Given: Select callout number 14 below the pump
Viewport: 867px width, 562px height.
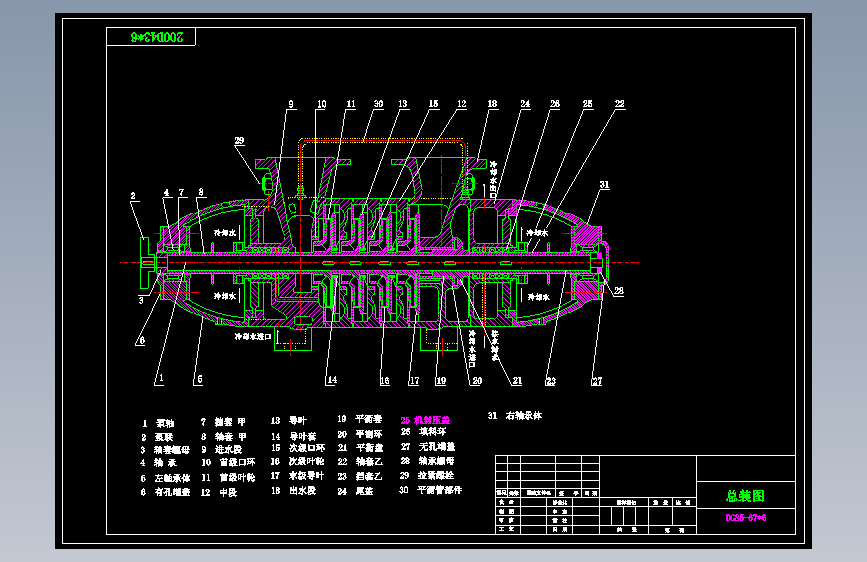Looking at the screenshot, I should click(x=332, y=380).
